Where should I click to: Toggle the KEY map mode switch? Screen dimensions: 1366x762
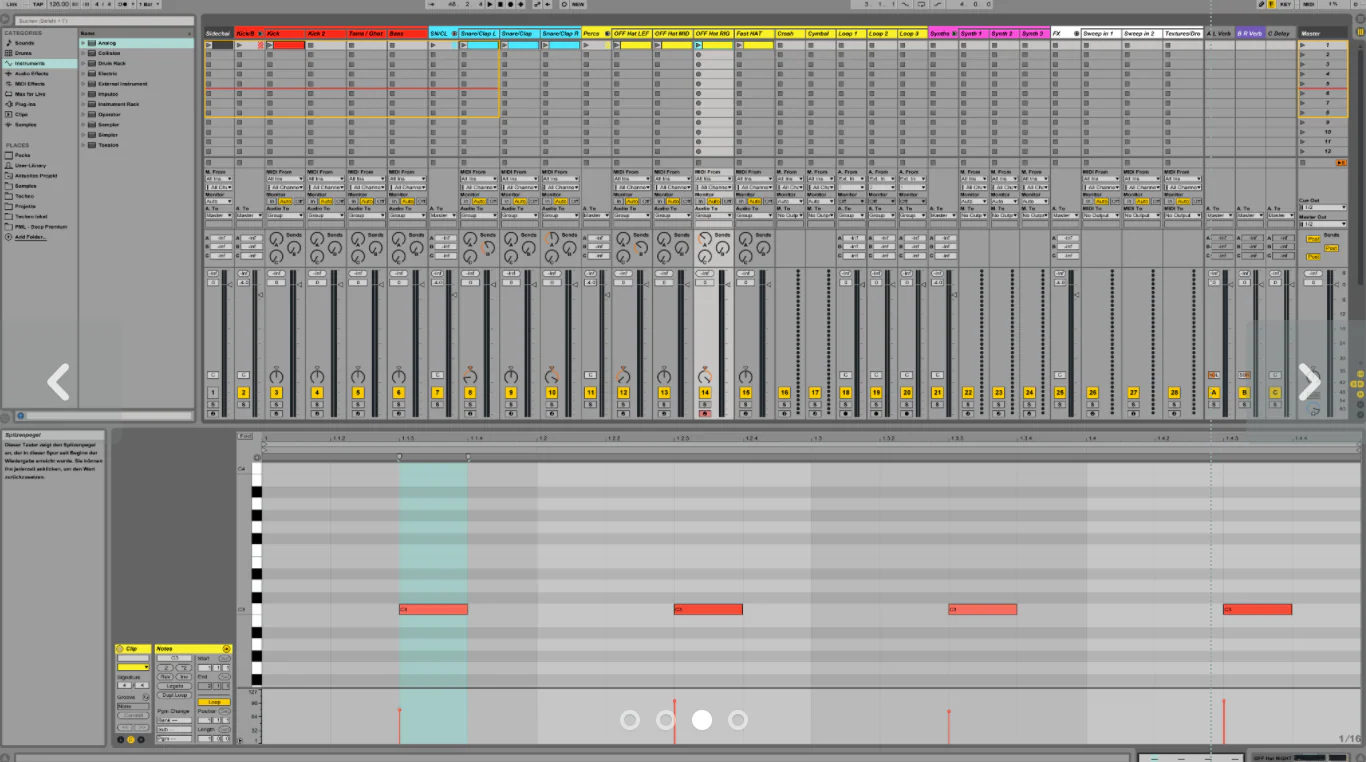click(1286, 4)
